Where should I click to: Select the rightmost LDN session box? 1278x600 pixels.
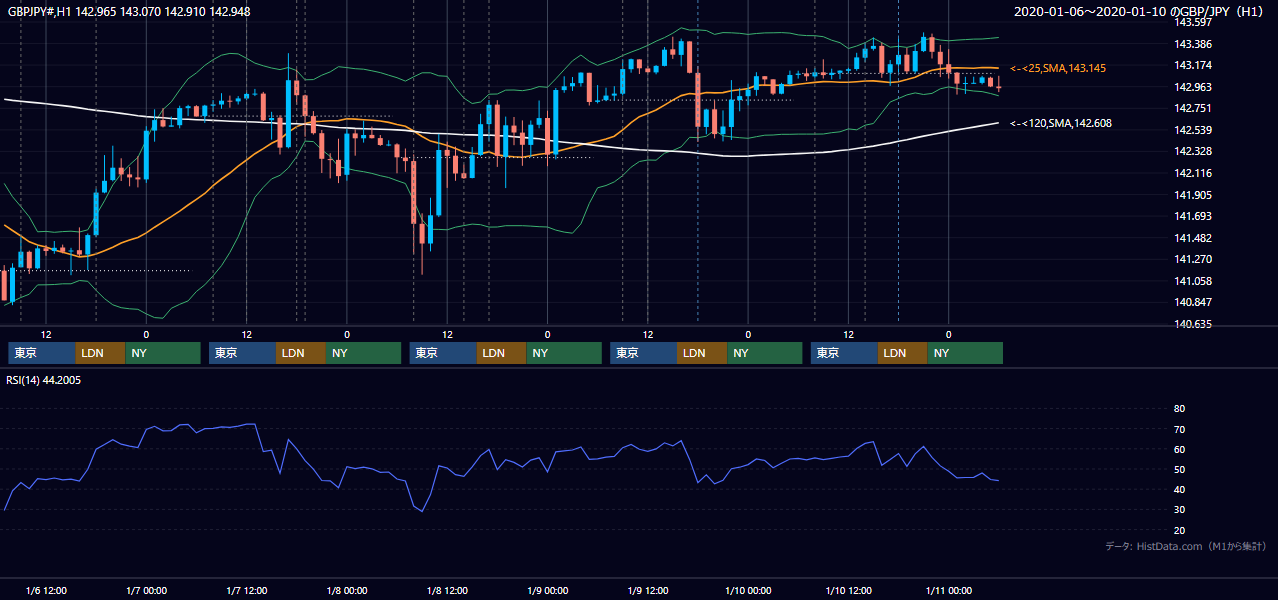coord(903,353)
